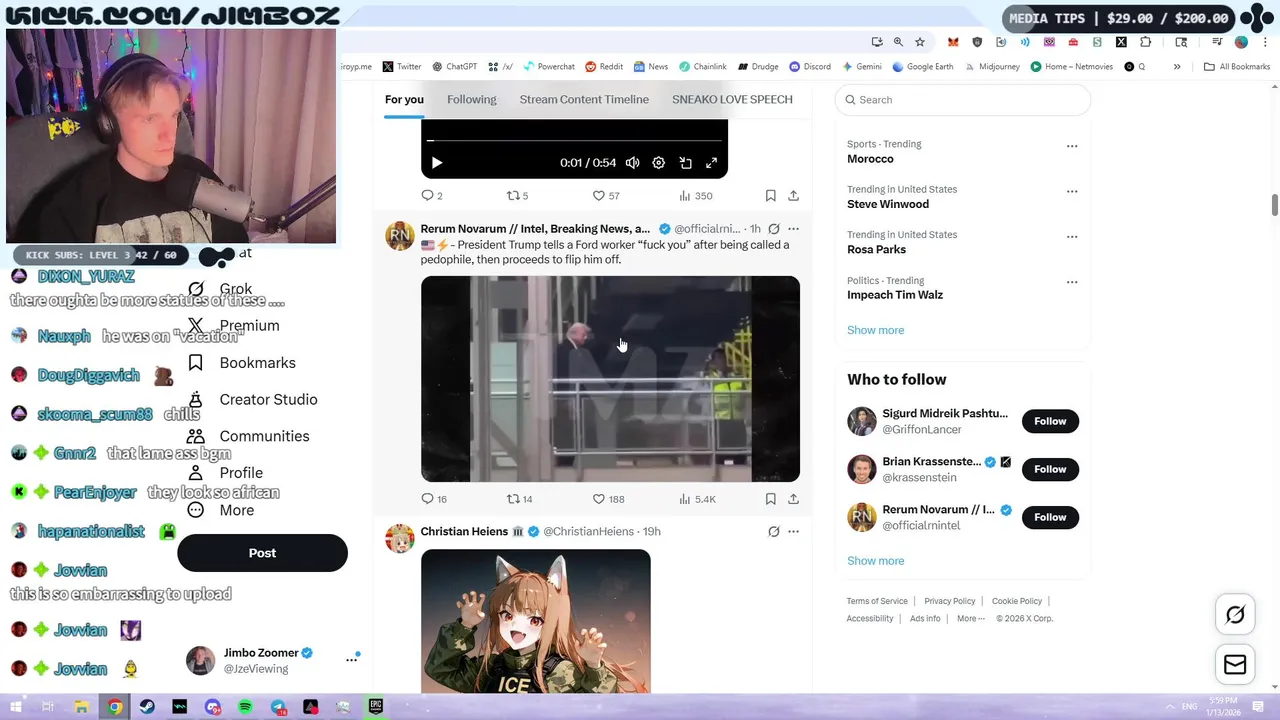1280x720 pixels.
Task: Switch to the Following tab
Action: point(471,100)
